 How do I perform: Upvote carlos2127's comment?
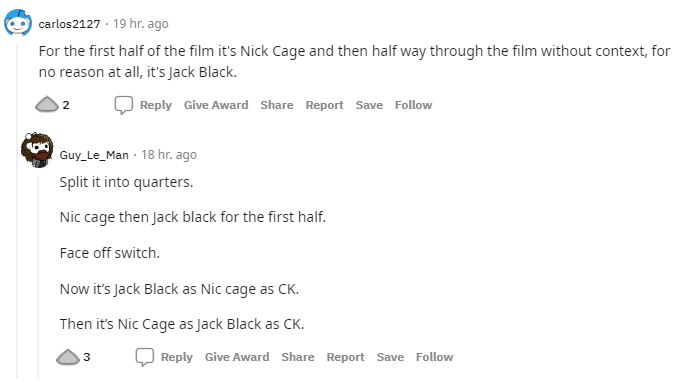[x=47, y=105]
